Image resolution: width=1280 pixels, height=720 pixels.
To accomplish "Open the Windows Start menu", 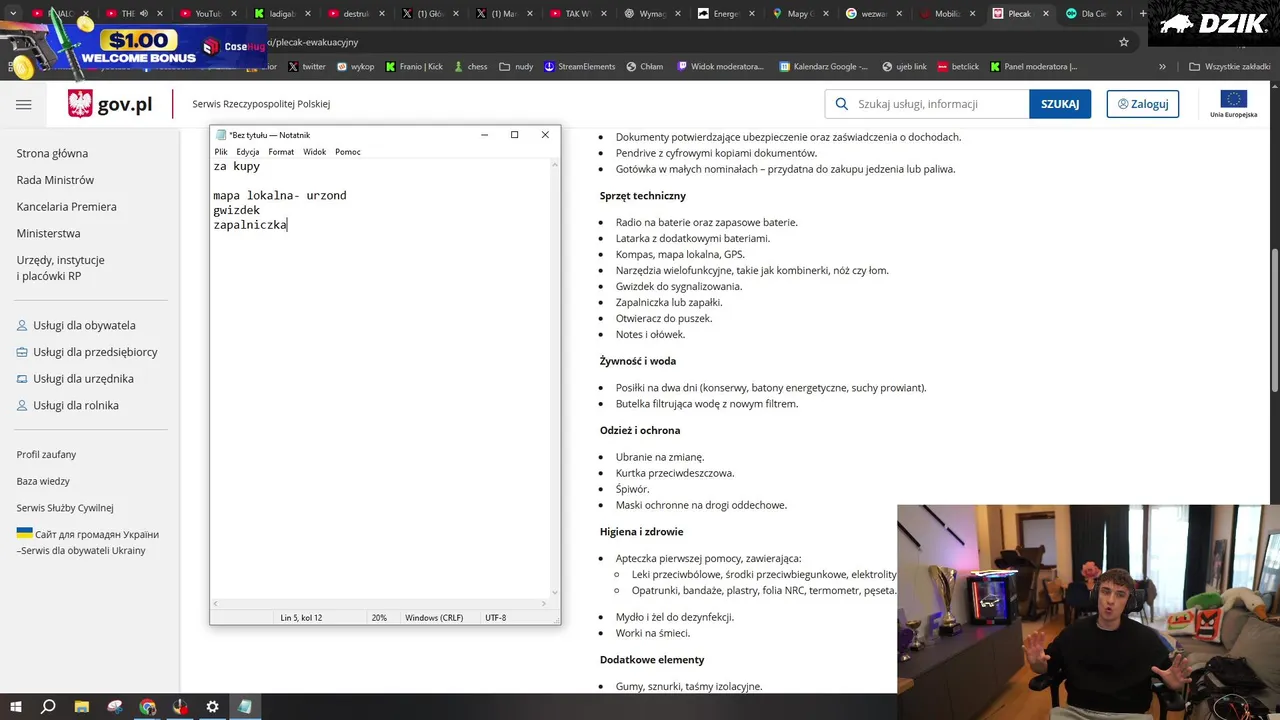I will coord(16,707).
